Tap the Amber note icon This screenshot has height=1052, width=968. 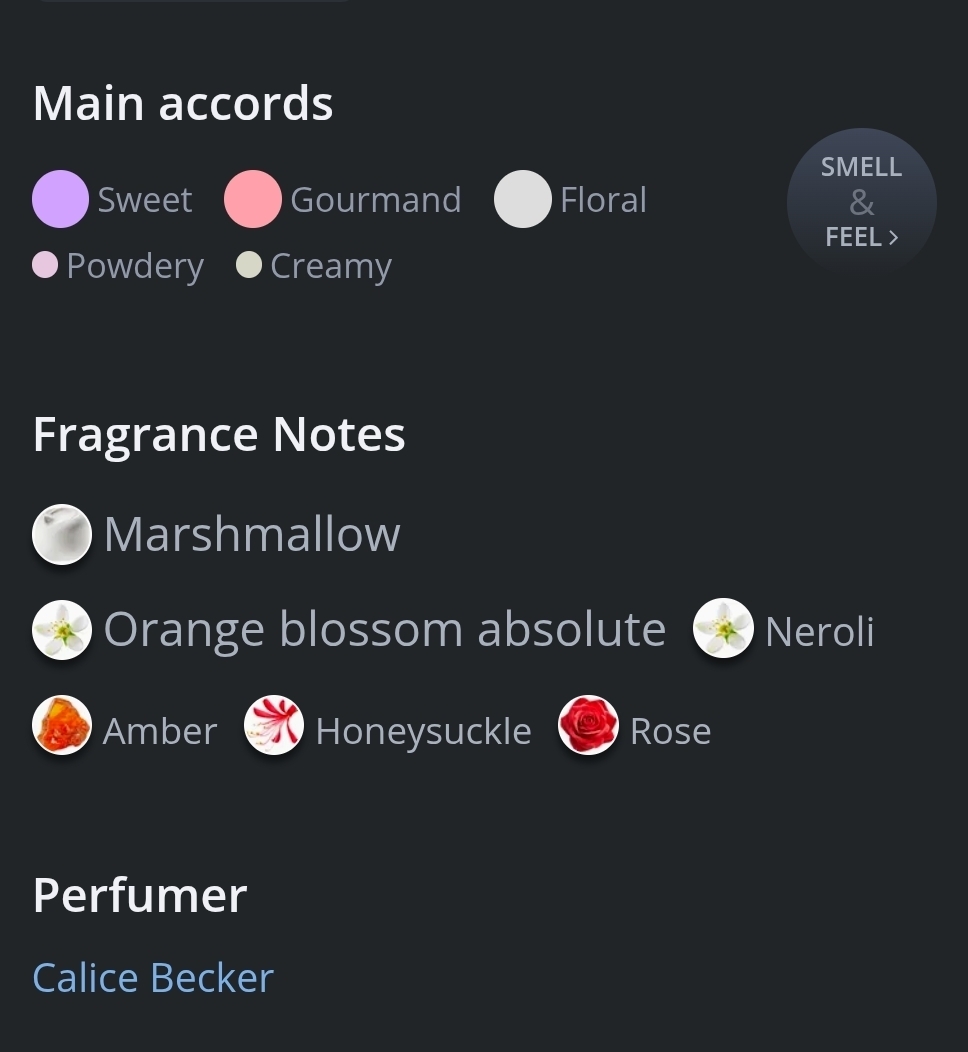tap(62, 725)
